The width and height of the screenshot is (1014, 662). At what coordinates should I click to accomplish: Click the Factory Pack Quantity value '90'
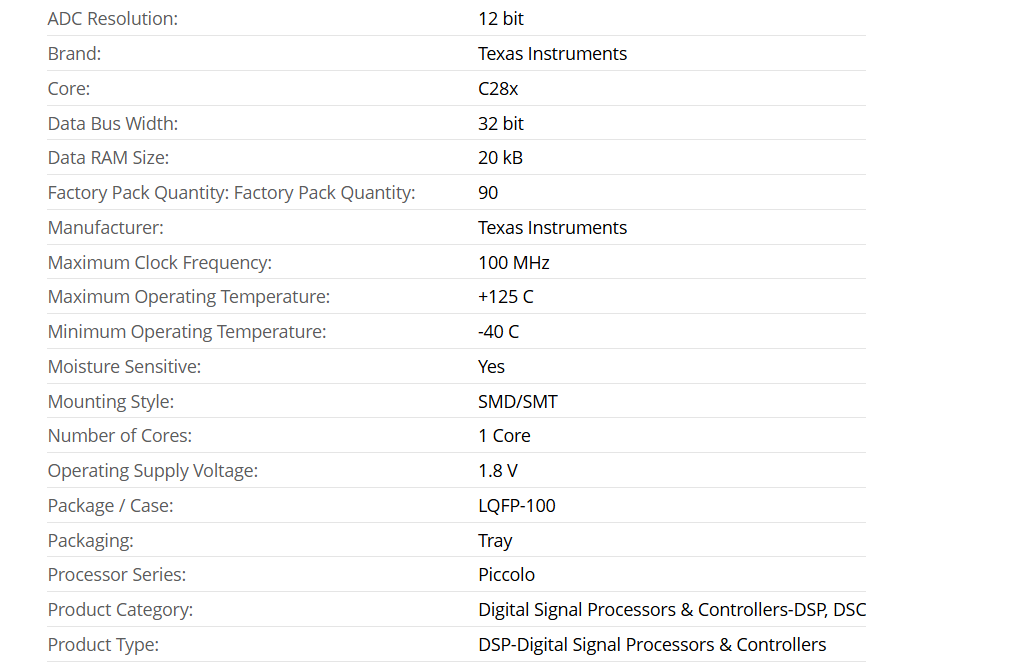(x=488, y=193)
